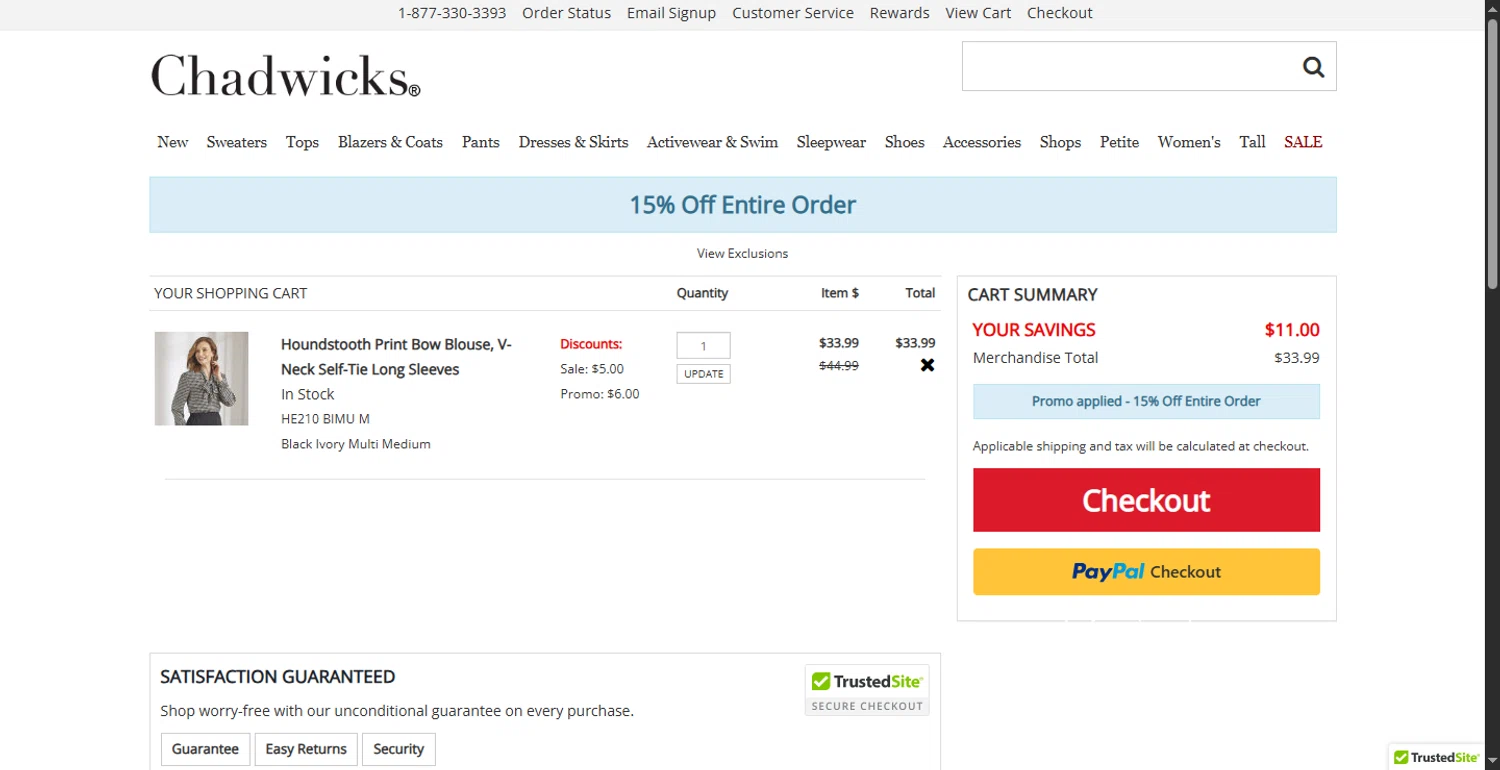Viewport: 1500px width, 770px height.
Task: Click the Merchandise Total $33.99 value
Action: point(1297,358)
